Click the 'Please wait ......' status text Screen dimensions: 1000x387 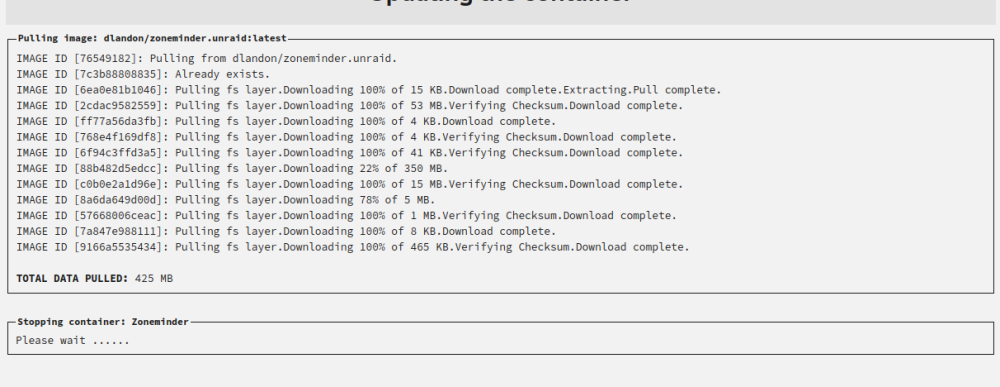[73, 340]
